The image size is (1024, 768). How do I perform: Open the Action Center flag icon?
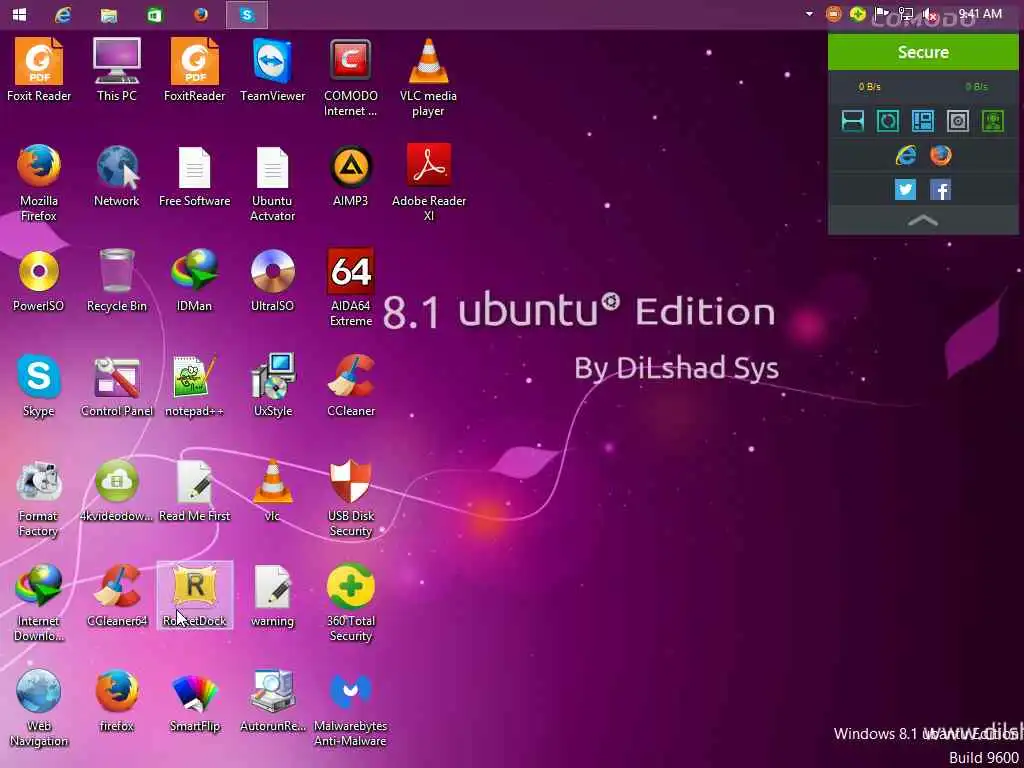pos(882,14)
